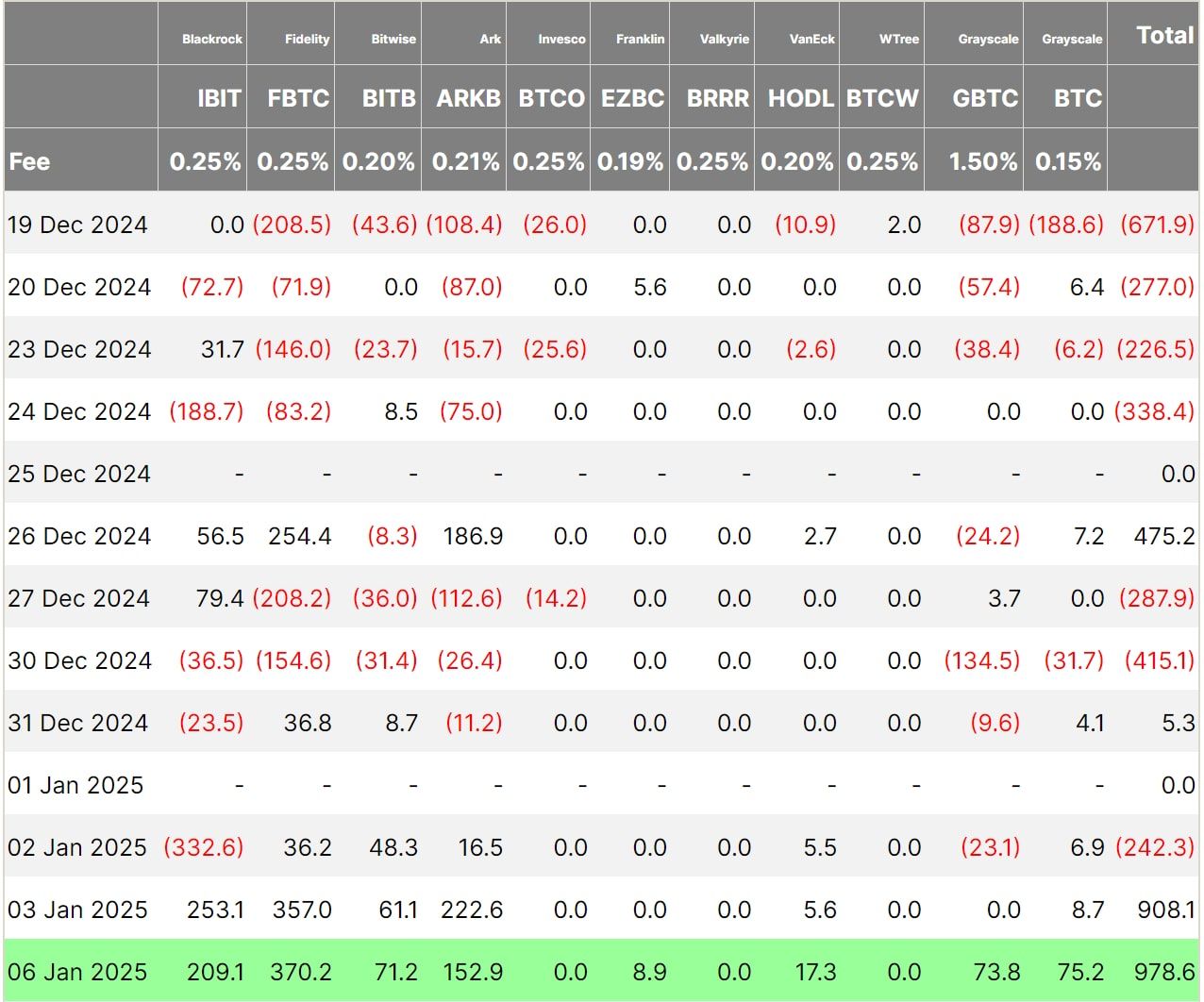This screenshot has height=1002, width=1204.
Task: Select the Fee row label
Action: tap(29, 161)
